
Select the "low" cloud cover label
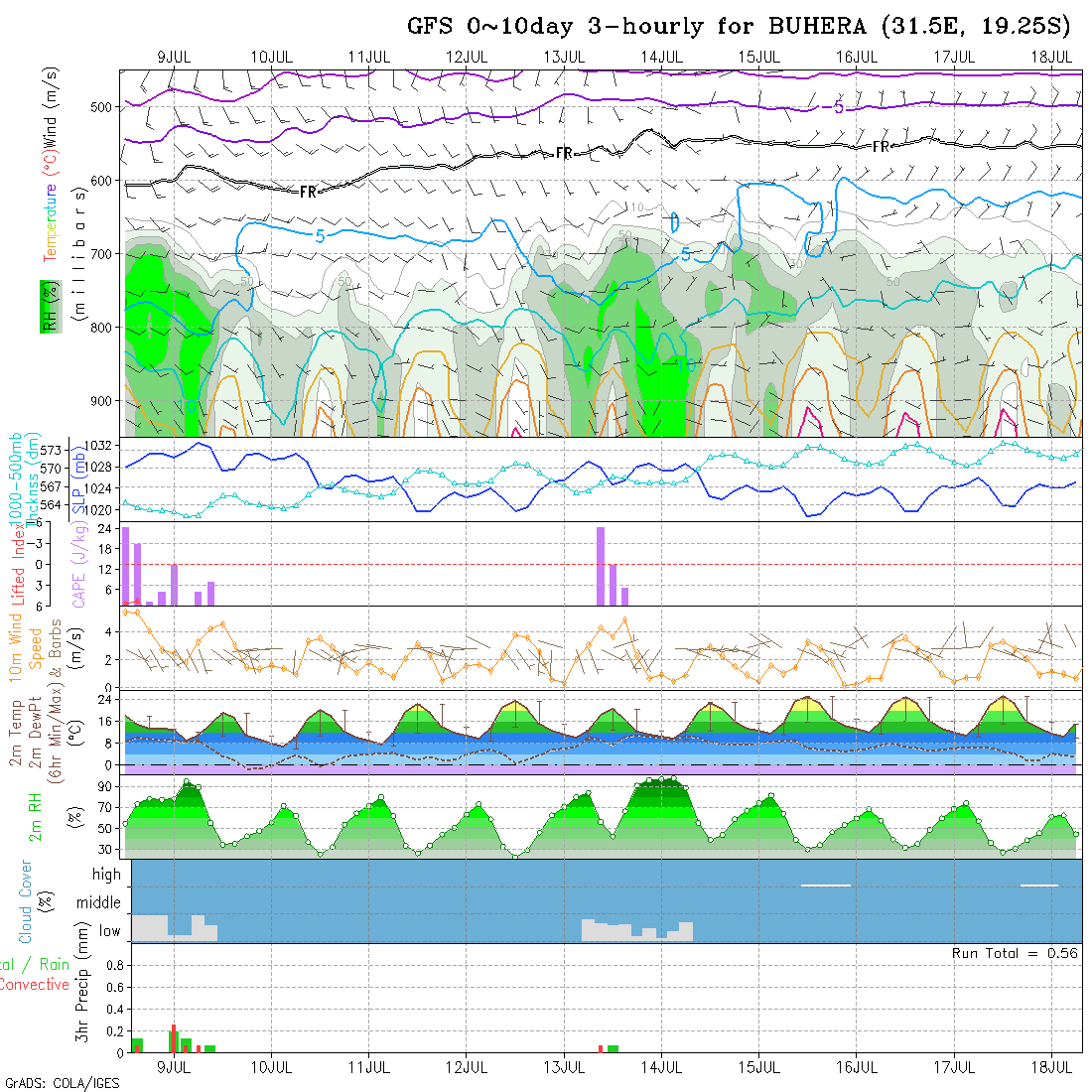(x=108, y=931)
